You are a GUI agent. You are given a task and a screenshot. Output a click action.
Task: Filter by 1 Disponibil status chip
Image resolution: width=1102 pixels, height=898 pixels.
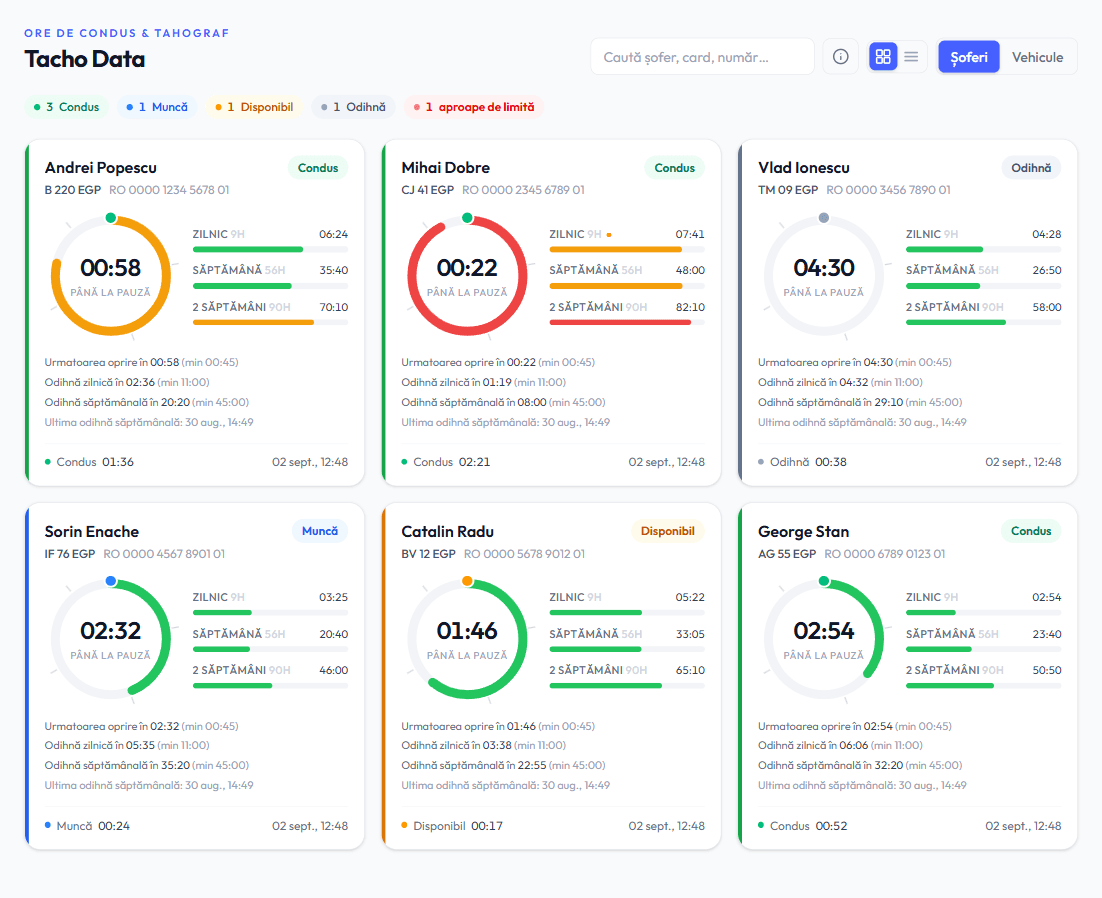click(x=254, y=107)
